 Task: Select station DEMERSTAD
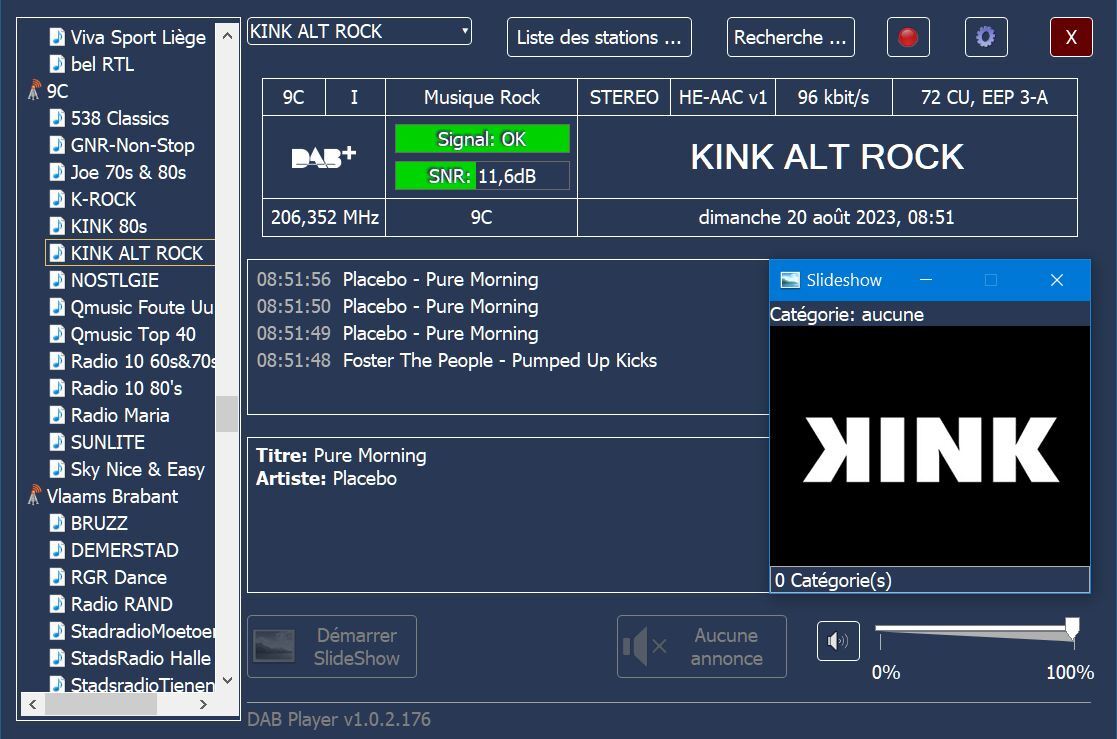click(125, 550)
